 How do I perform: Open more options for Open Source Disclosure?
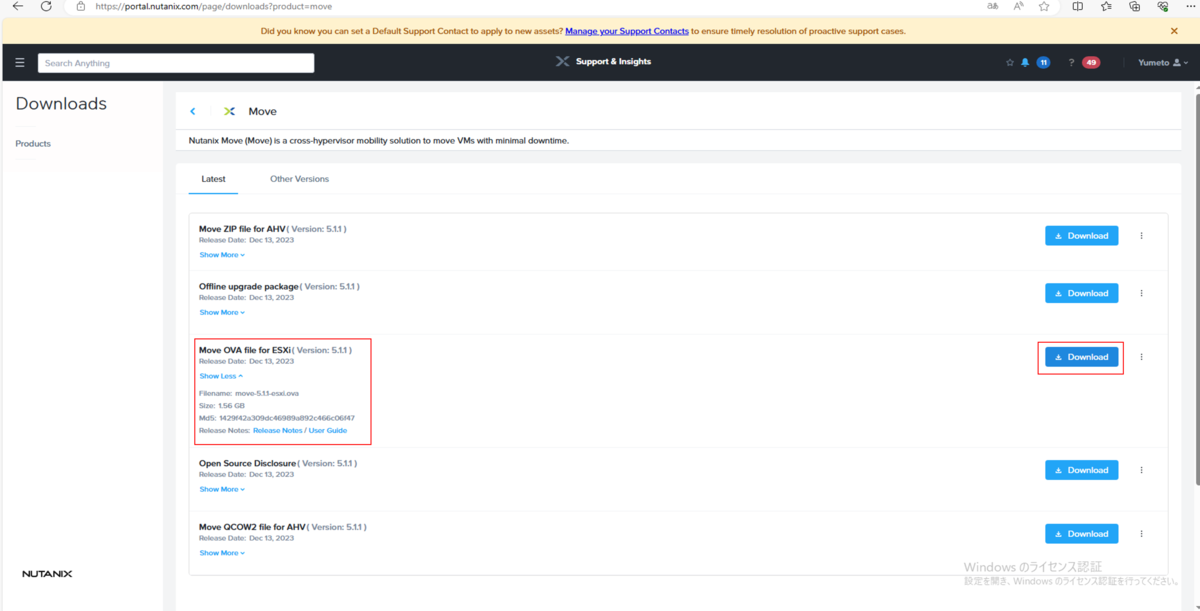pyautogui.click(x=1141, y=470)
